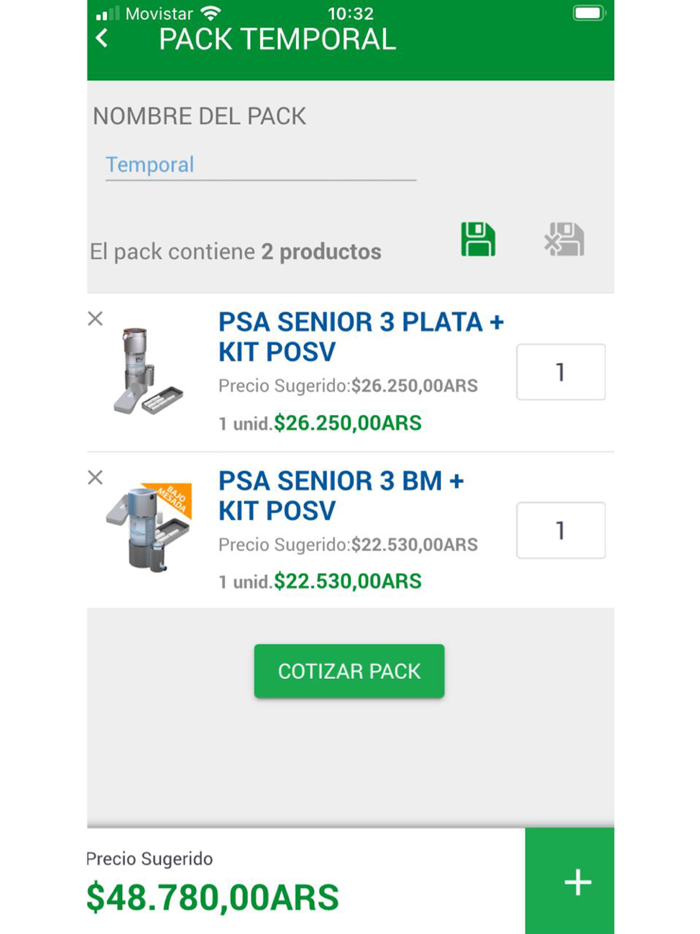Tap the delete pack icon beside save

[564, 239]
